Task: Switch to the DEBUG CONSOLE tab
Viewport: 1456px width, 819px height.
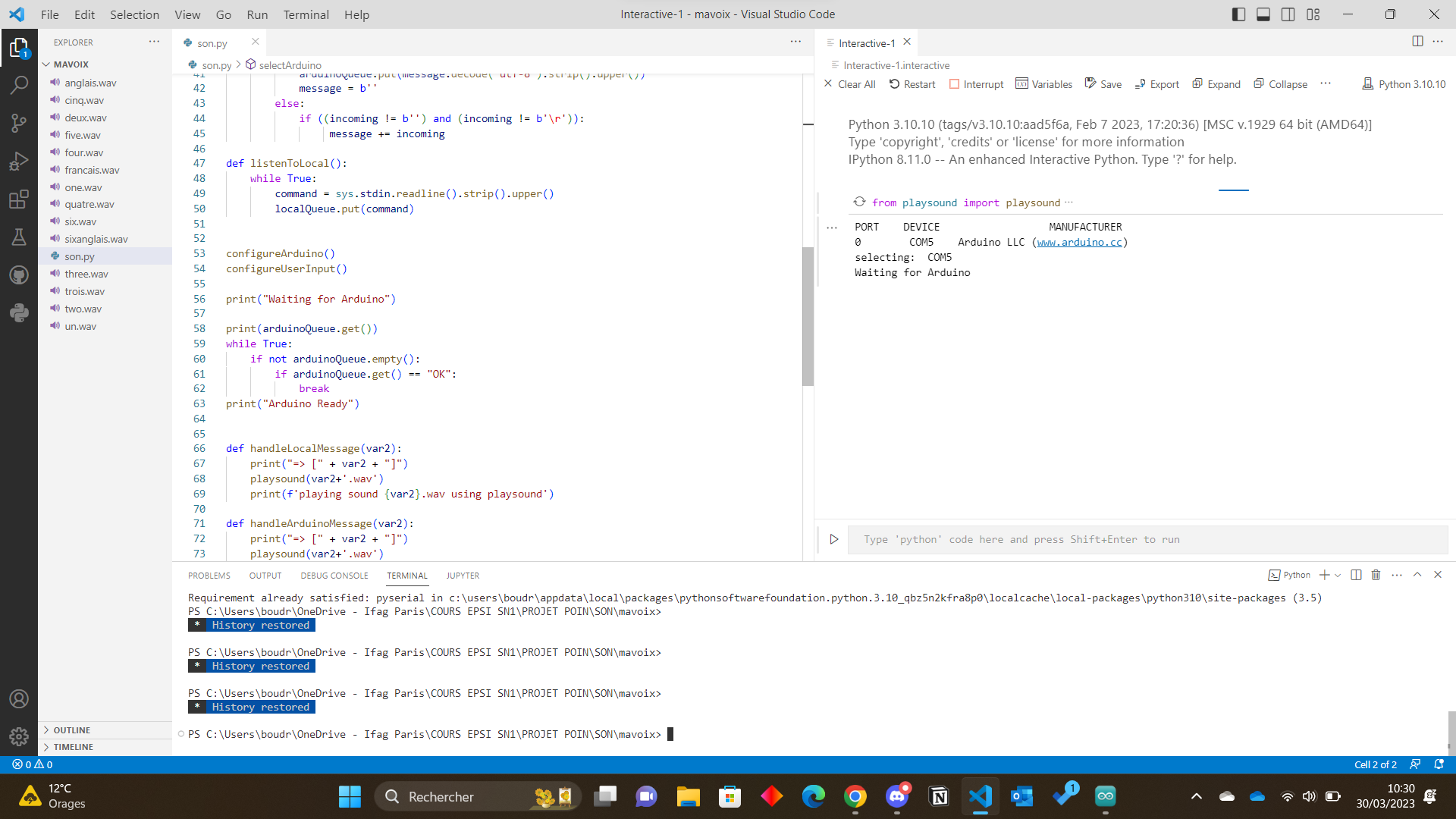Action: tap(334, 576)
